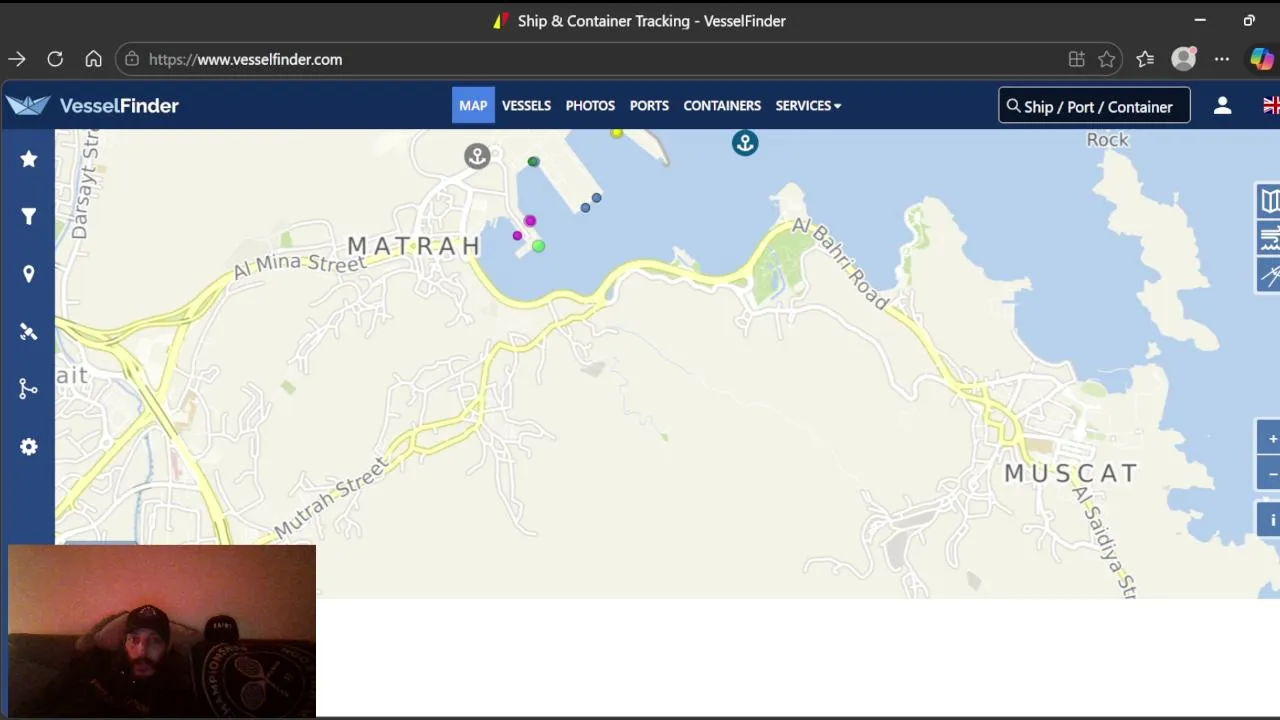Select the dark green vessel marker
Viewport: 1280px width, 720px height.
(533, 161)
